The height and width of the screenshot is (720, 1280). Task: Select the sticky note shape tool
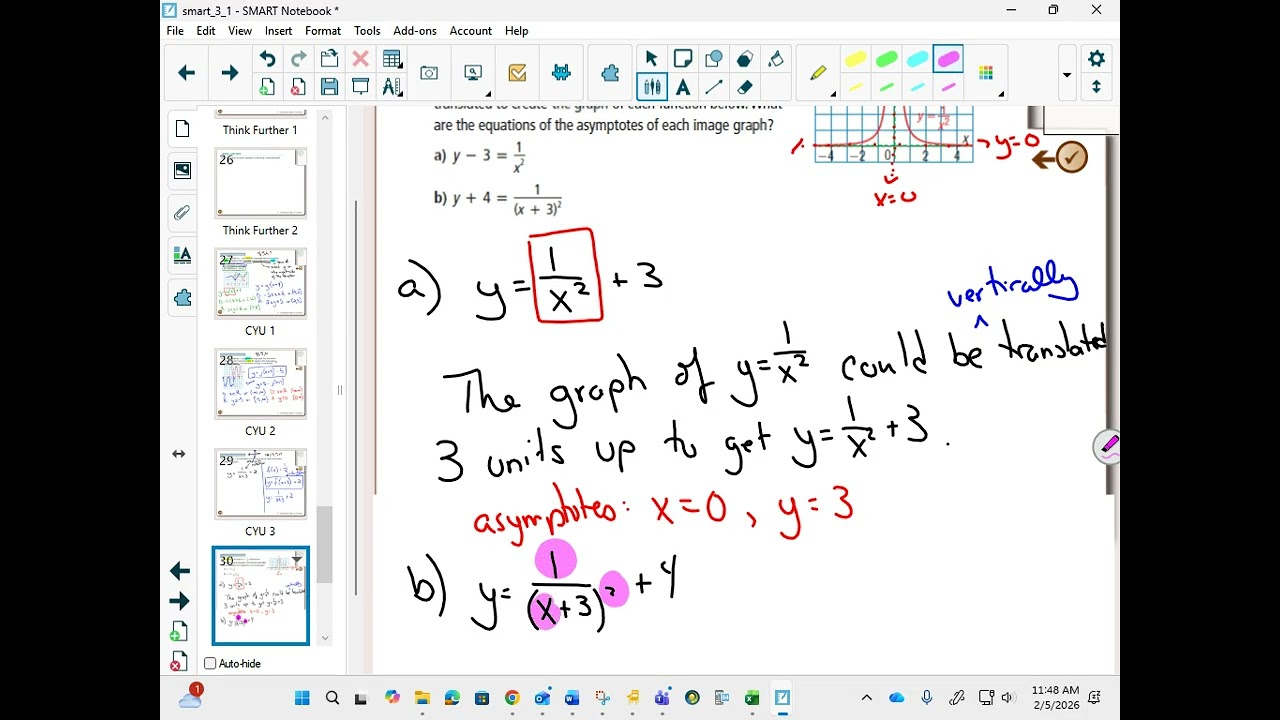pos(683,59)
